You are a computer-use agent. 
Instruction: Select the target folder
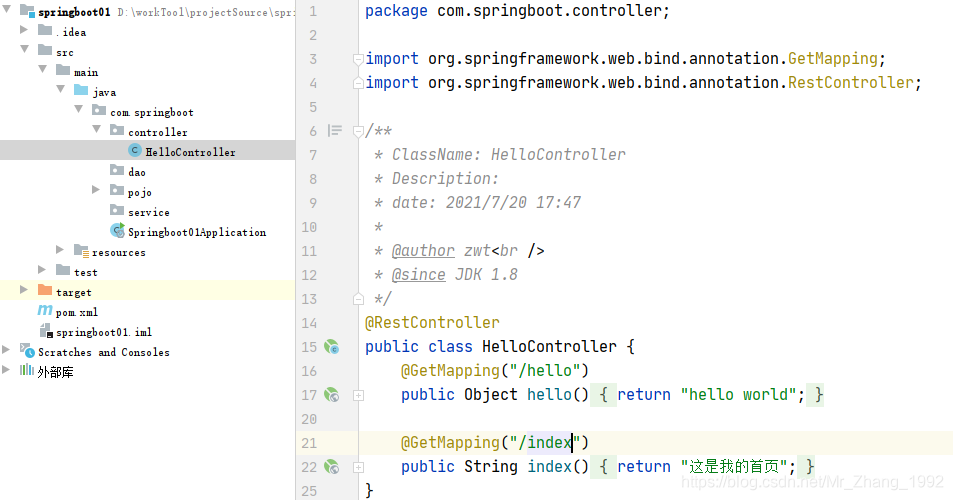coord(74,292)
